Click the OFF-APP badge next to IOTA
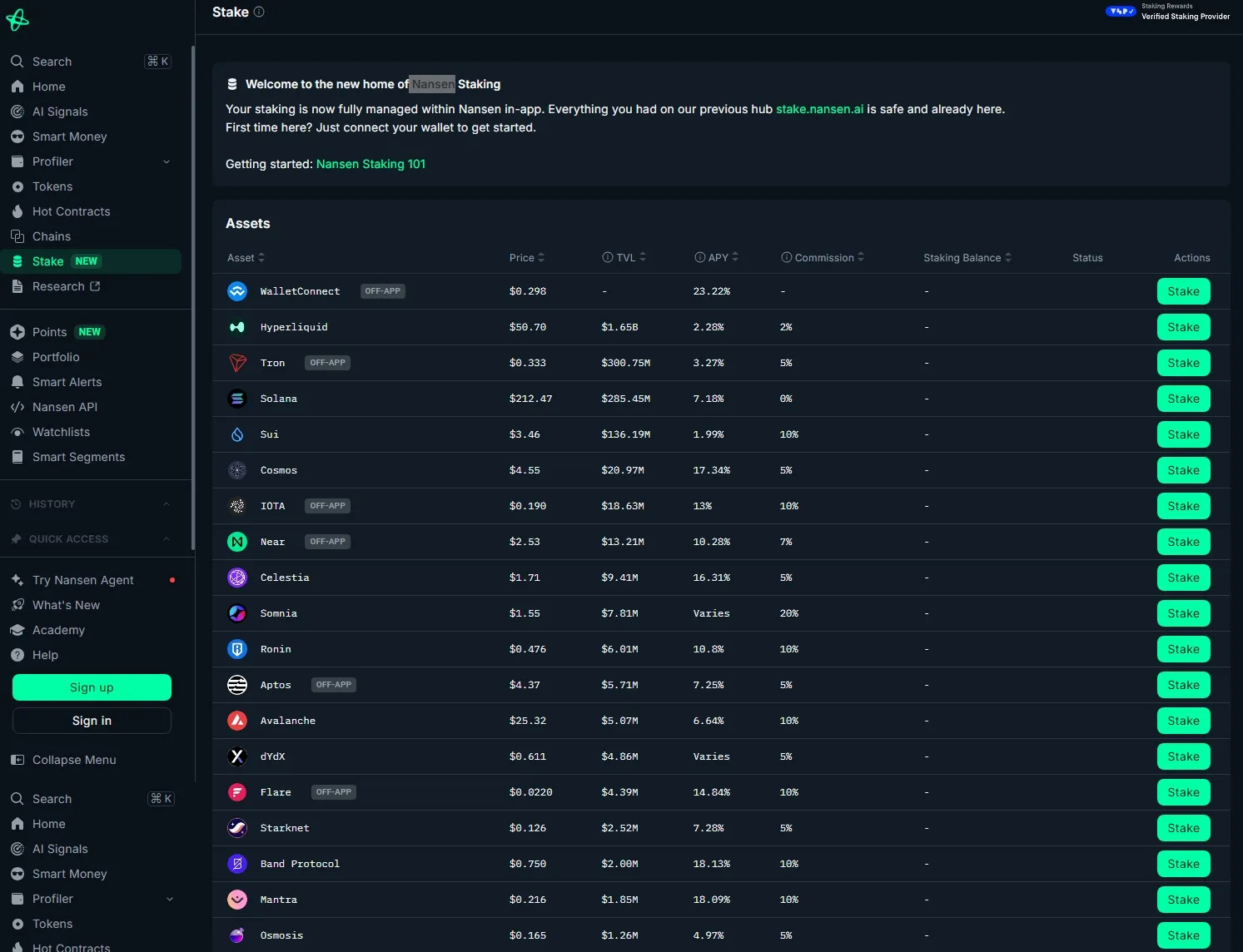The height and width of the screenshot is (952, 1243). click(327, 506)
